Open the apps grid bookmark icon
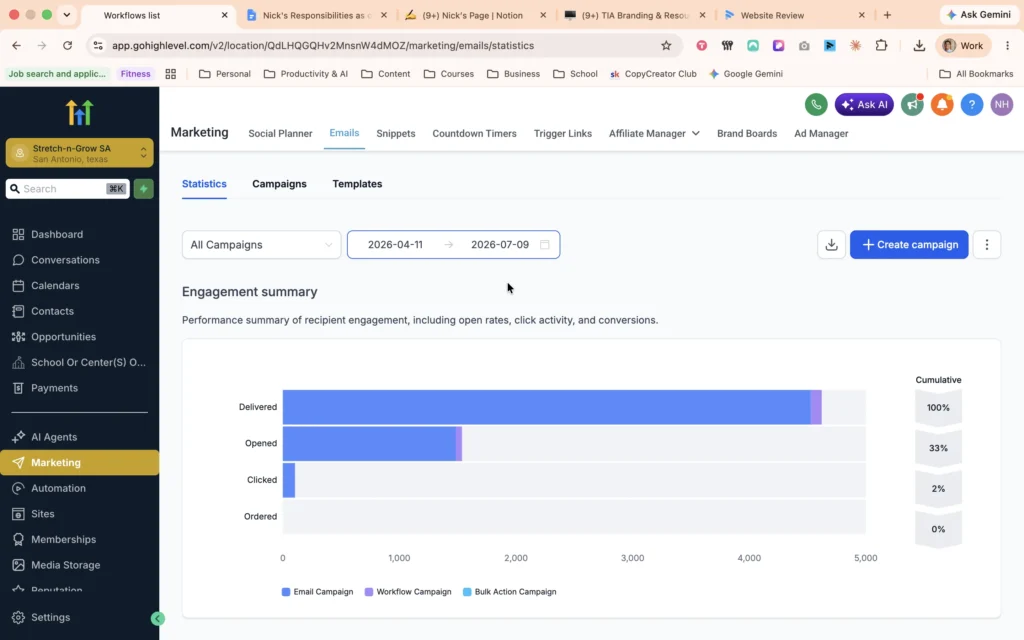Image resolution: width=1024 pixels, height=640 pixels. (170, 74)
